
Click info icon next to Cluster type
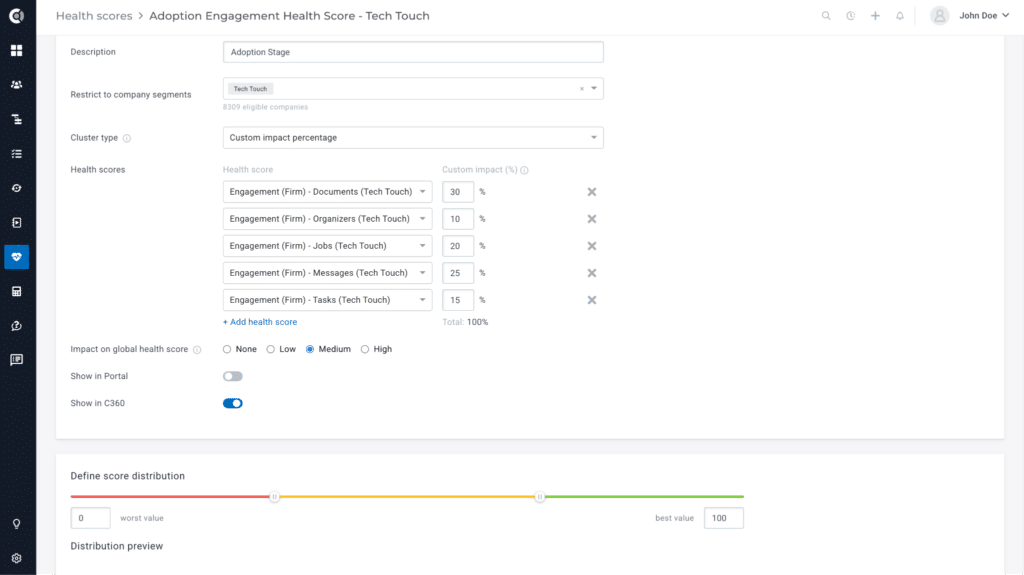(x=127, y=139)
